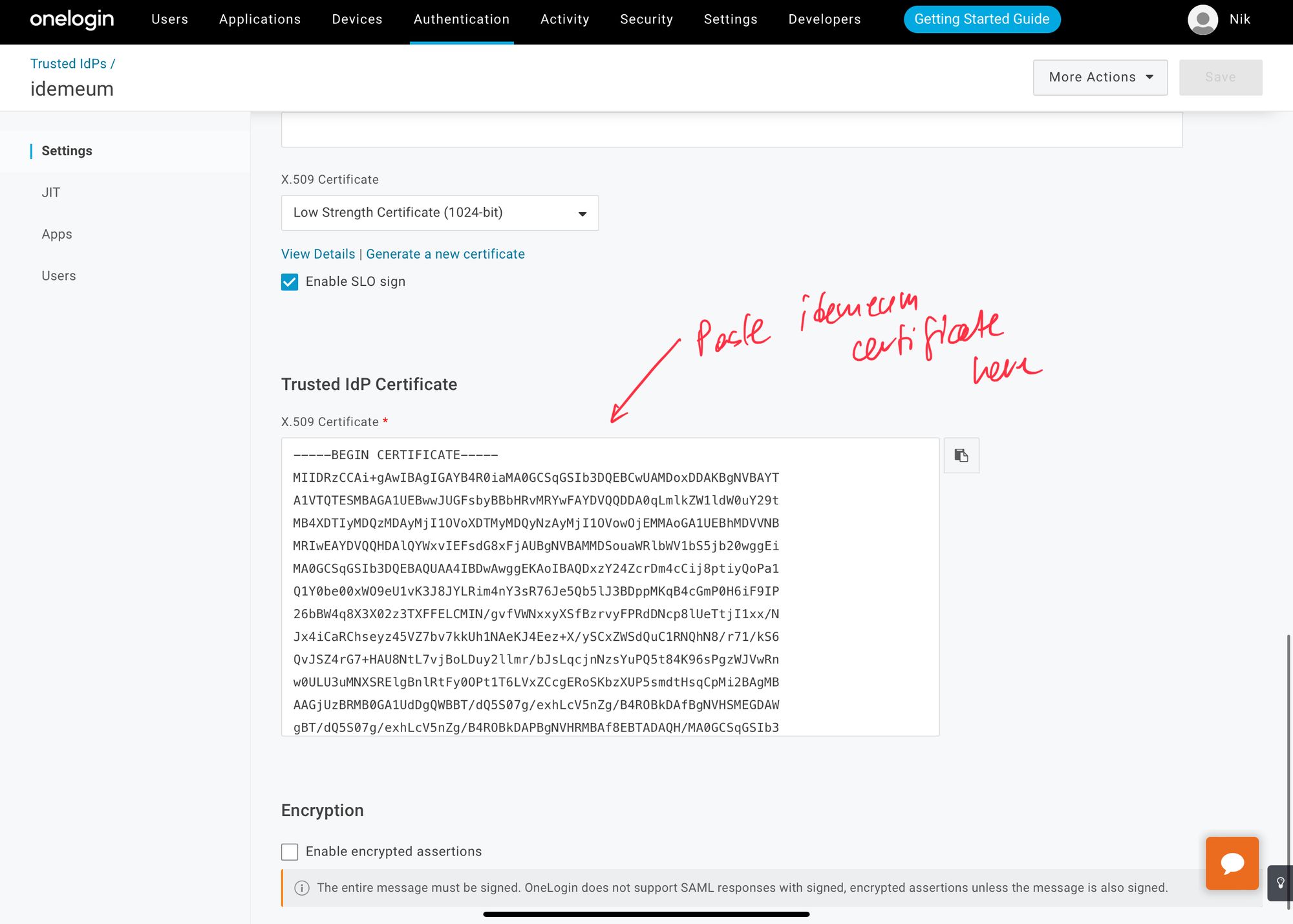Open the Devices menu
The width and height of the screenshot is (1293, 924).
358,19
